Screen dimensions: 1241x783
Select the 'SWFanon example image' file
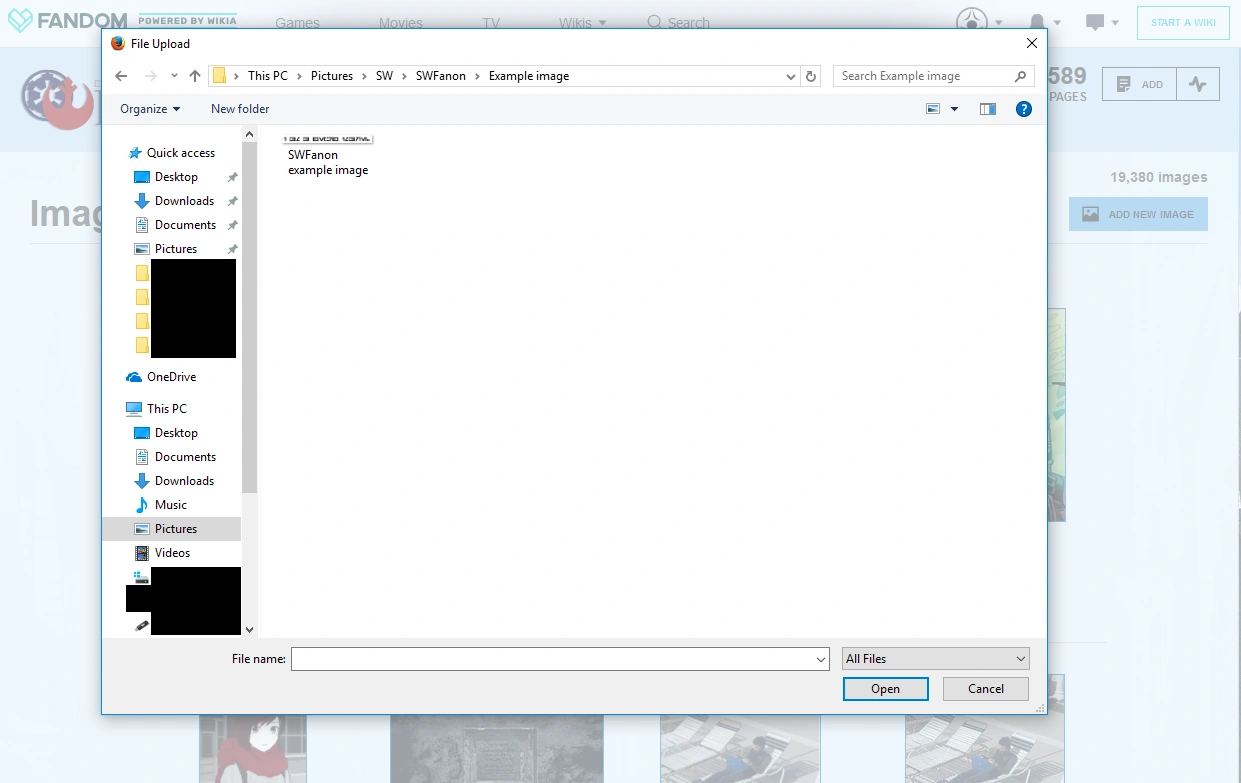[x=328, y=155]
